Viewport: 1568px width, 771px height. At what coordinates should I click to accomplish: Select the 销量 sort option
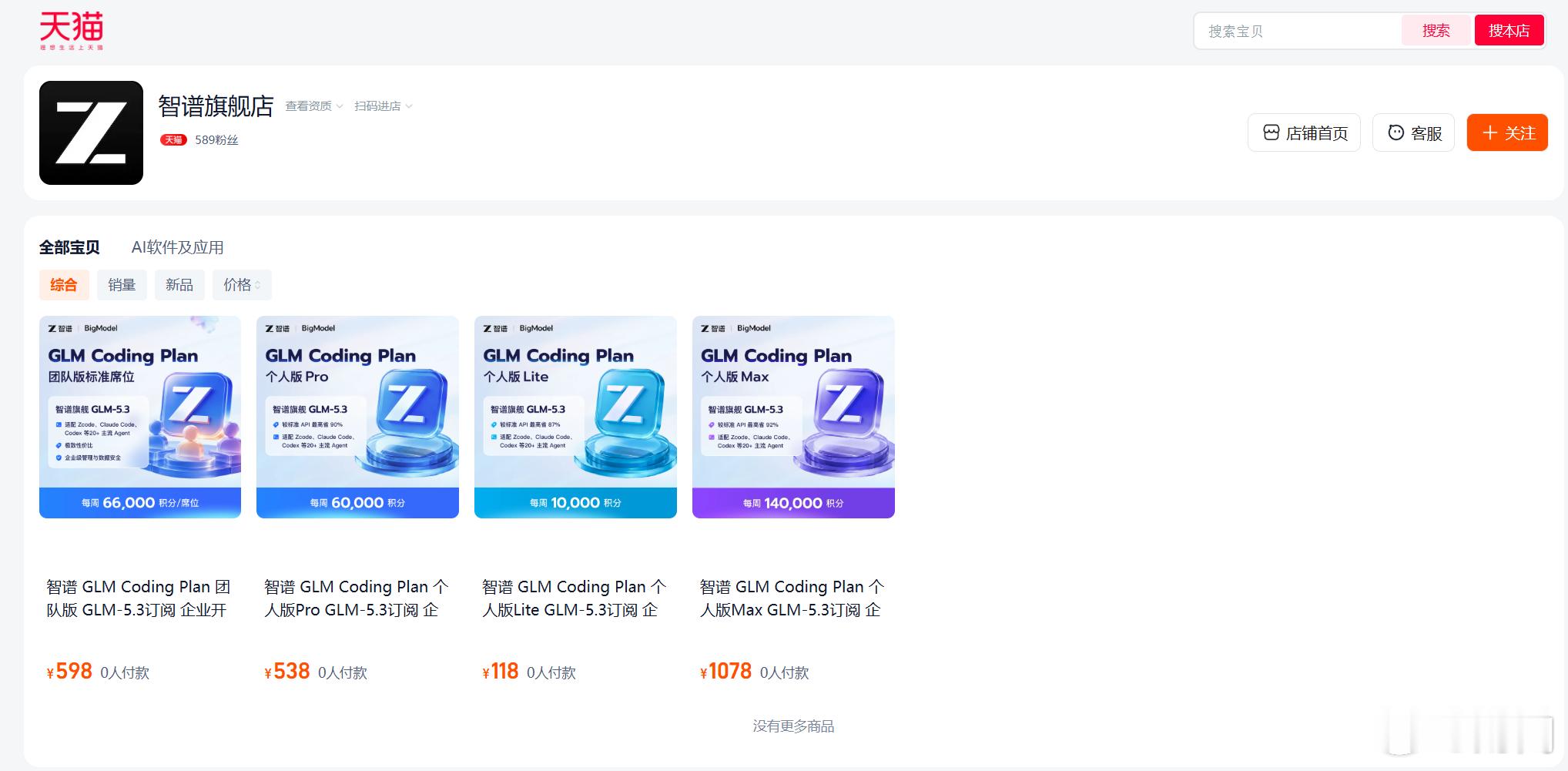(x=122, y=285)
